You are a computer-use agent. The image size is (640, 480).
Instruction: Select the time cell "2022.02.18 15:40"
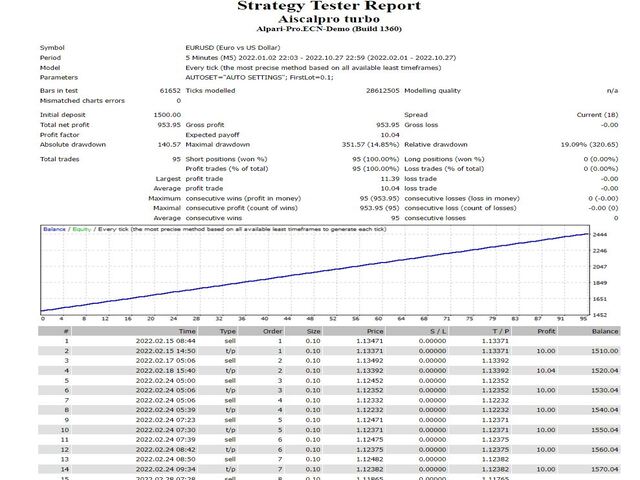coord(165,371)
